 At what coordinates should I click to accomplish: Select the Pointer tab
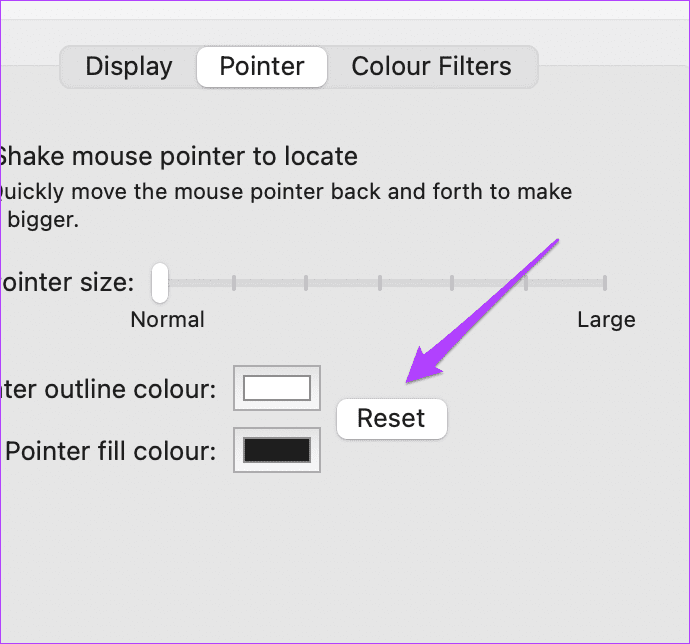(x=262, y=67)
